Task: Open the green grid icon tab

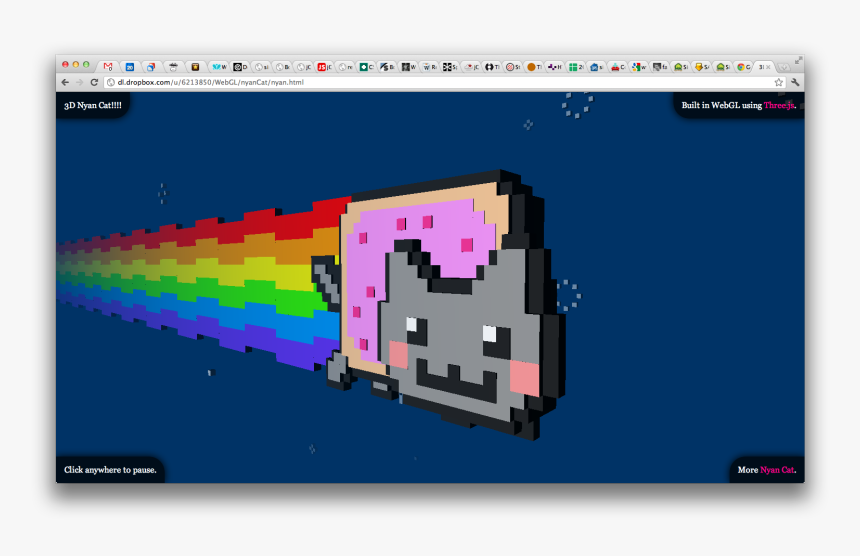Action: [x=575, y=67]
